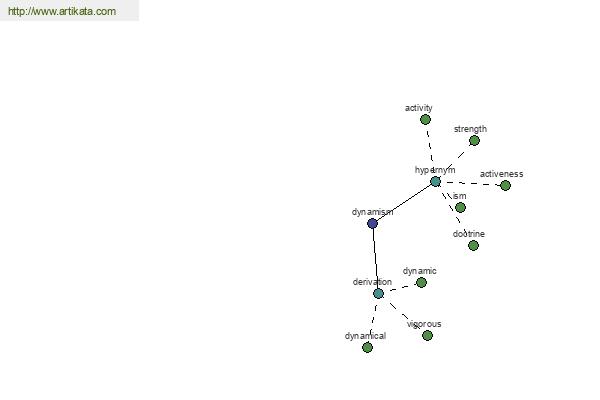Click the dynamical text label
The height and width of the screenshot is (400, 600).
(365, 336)
